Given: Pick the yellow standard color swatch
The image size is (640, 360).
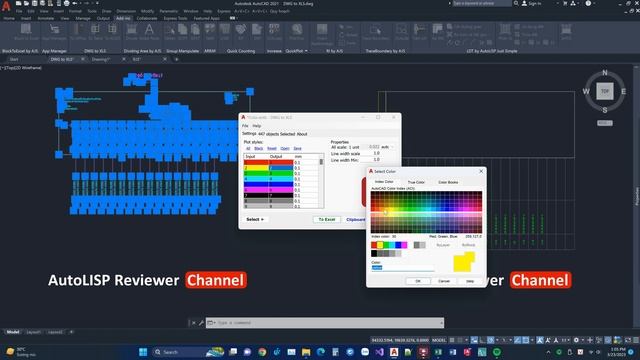Looking at the screenshot, I should 380,245.
